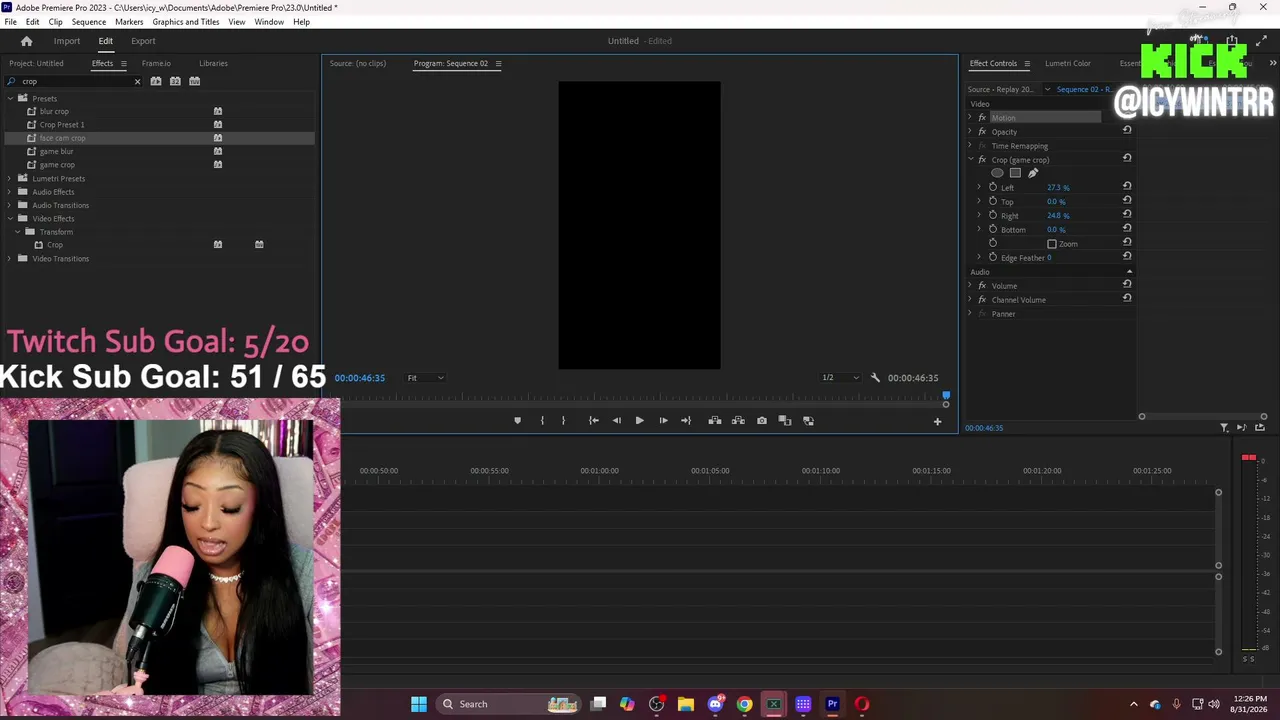
Task: Switch to the Lumetri Color tab
Action: click(x=1068, y=64)
